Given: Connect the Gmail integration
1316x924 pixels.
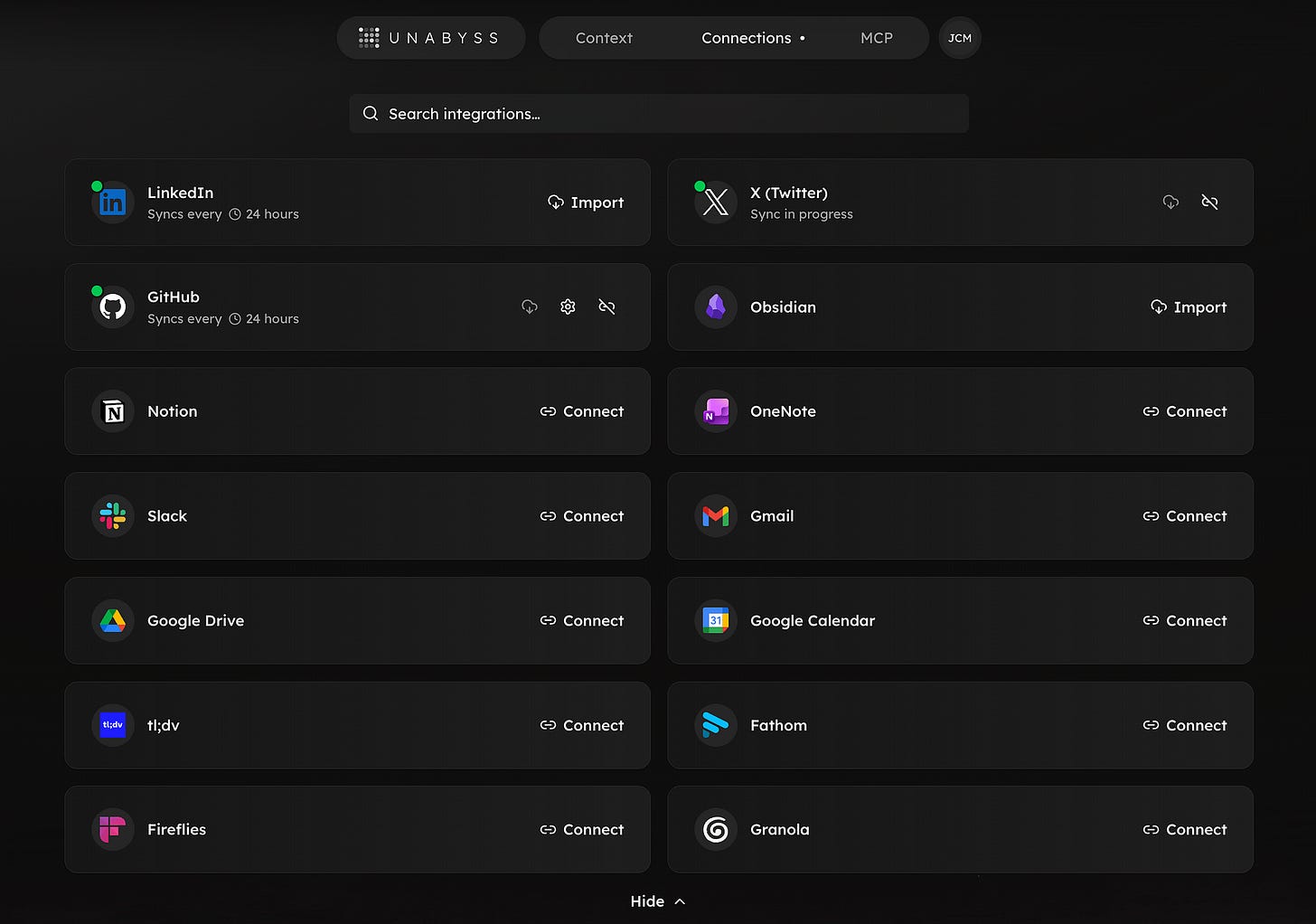Looking at the screenshot, I should 1185,516.
